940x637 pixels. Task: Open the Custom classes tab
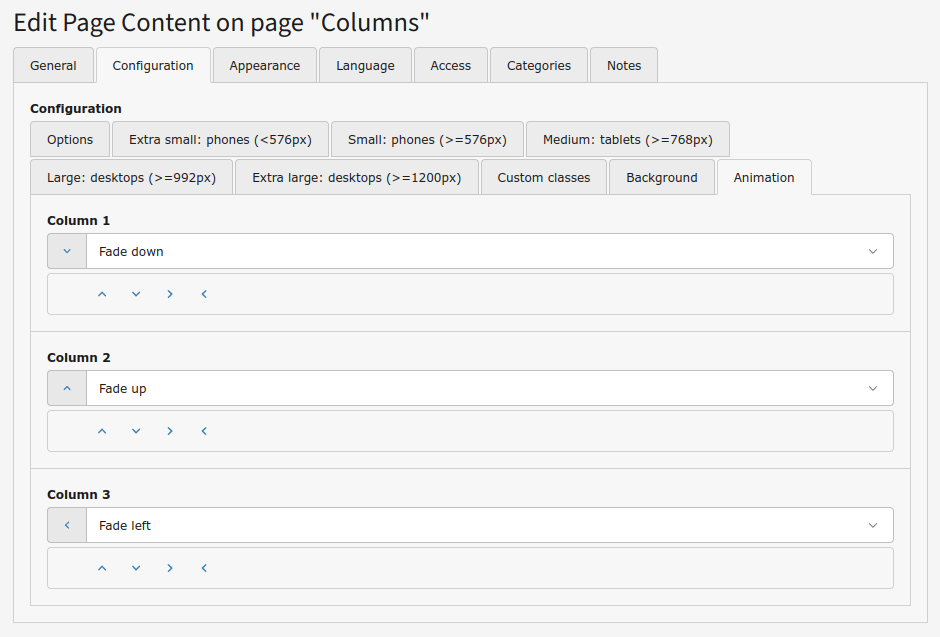(x=544, y=177)
